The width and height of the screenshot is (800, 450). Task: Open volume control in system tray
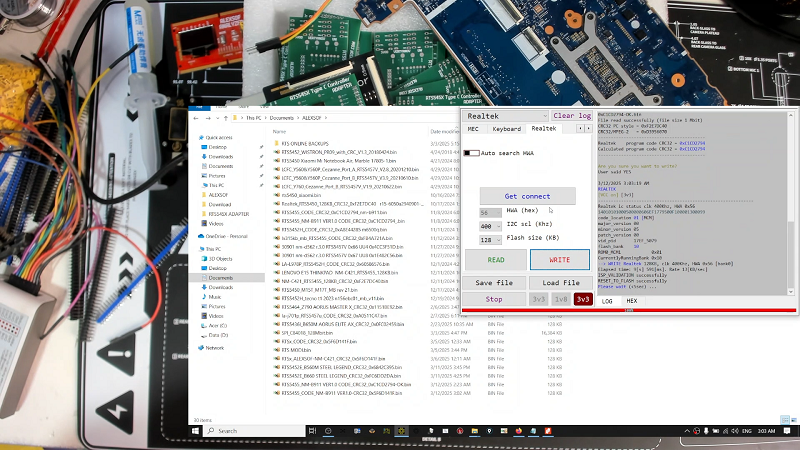coord(735,431)
